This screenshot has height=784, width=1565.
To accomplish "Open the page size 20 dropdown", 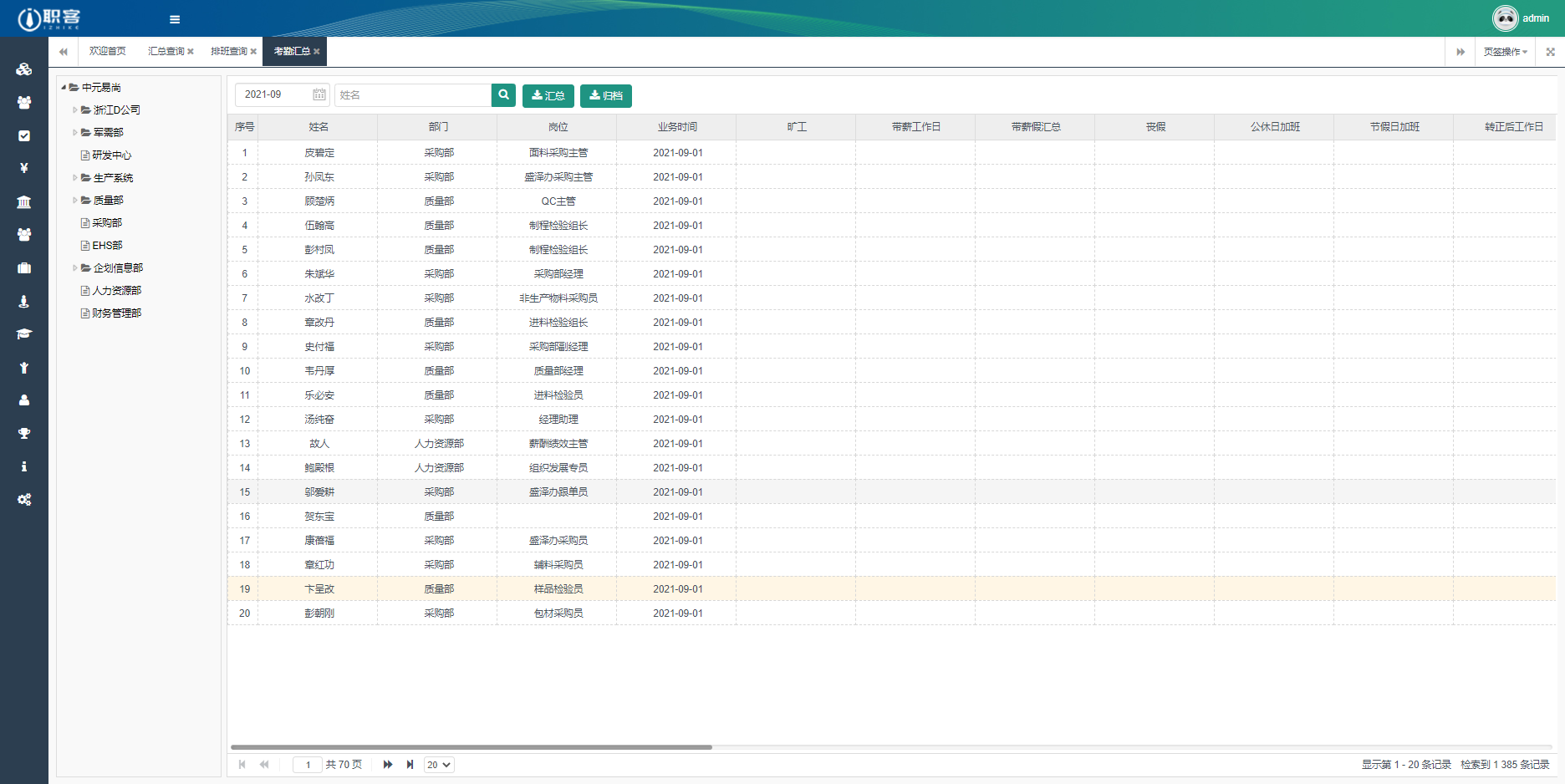I will (x=439, y=765).
